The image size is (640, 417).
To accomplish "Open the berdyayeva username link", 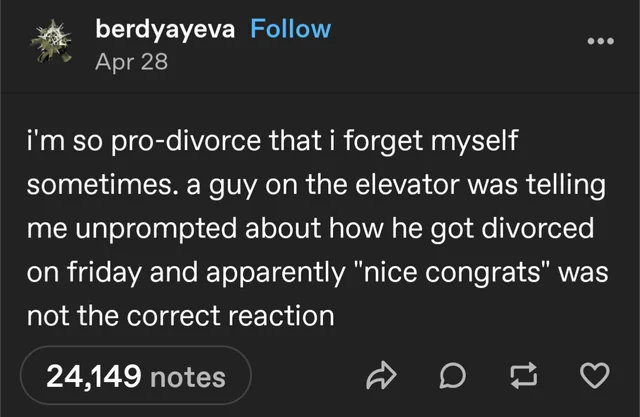I will click(x=166, y=29).
